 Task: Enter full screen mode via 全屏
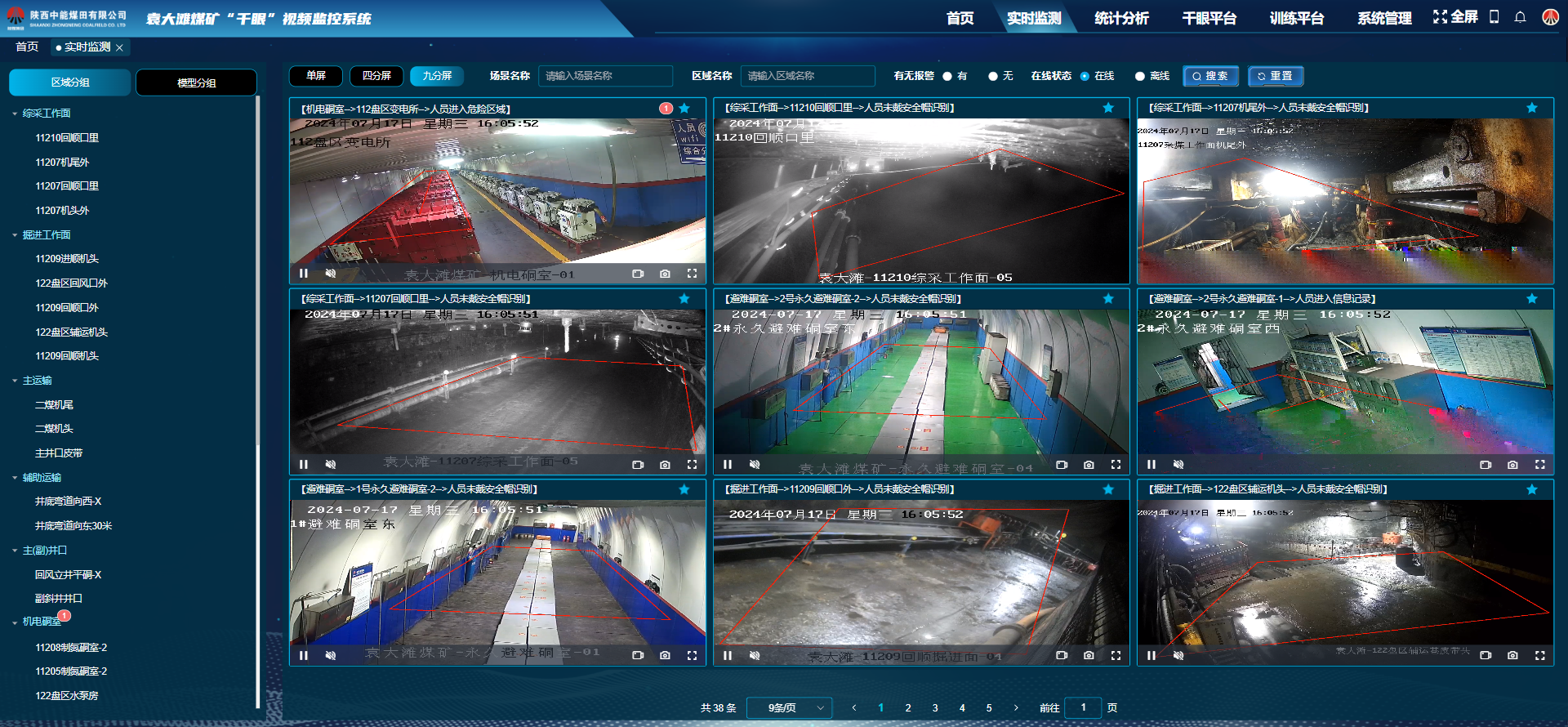tap(1455, 17)
